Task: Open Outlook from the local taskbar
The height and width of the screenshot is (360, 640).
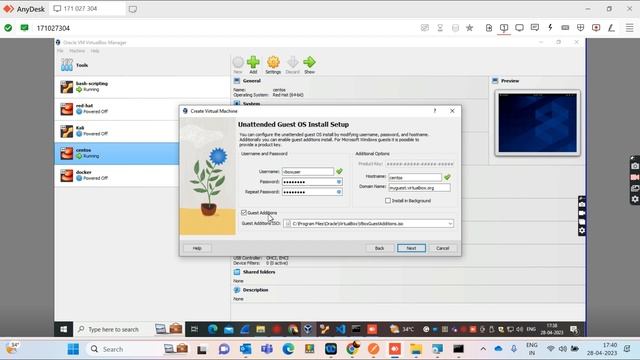Action: click(x=246, y=349)
